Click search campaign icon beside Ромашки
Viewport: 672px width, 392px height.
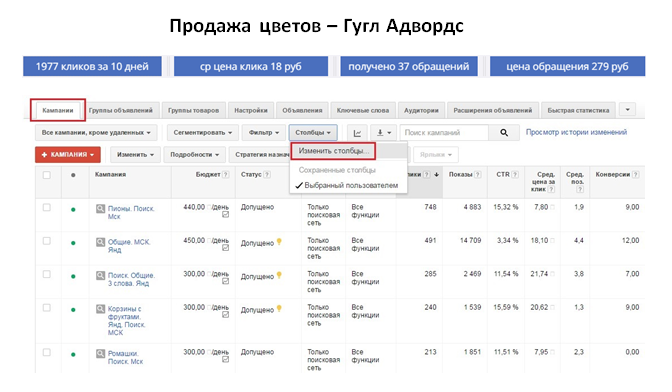click(100, 353)
